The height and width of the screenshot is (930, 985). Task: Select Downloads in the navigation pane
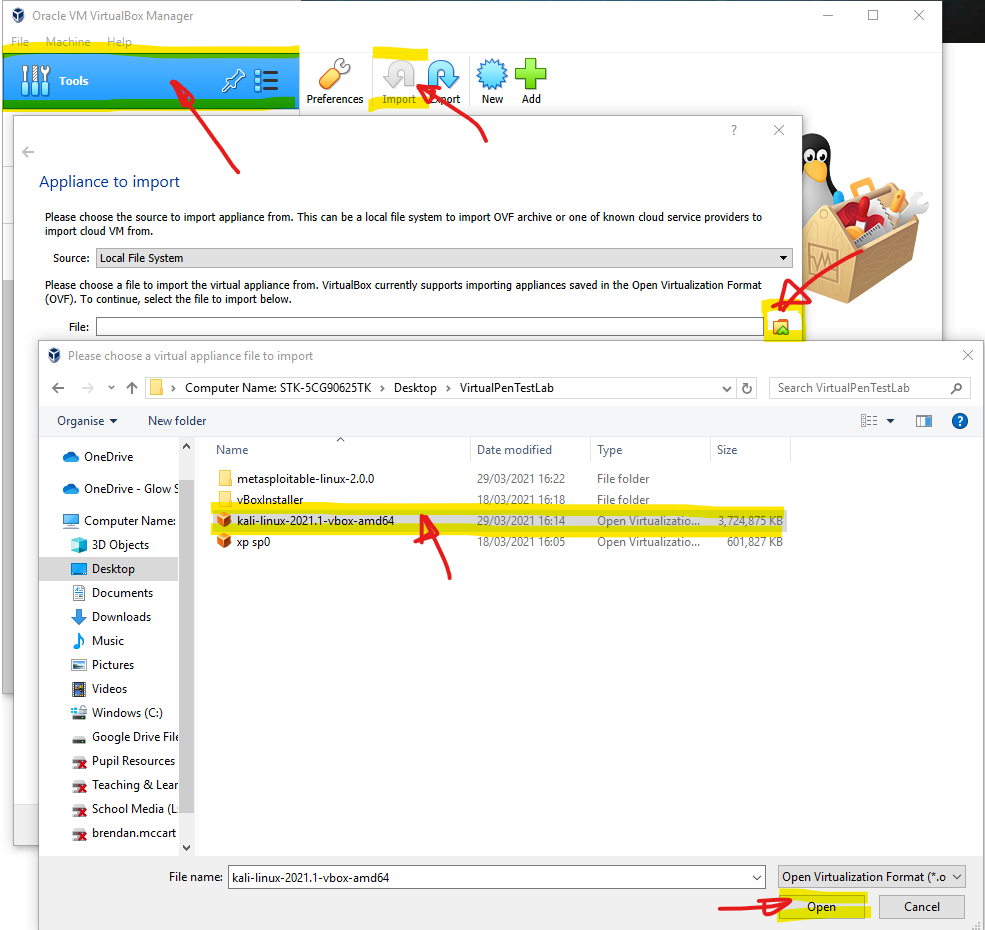point(121,617)
